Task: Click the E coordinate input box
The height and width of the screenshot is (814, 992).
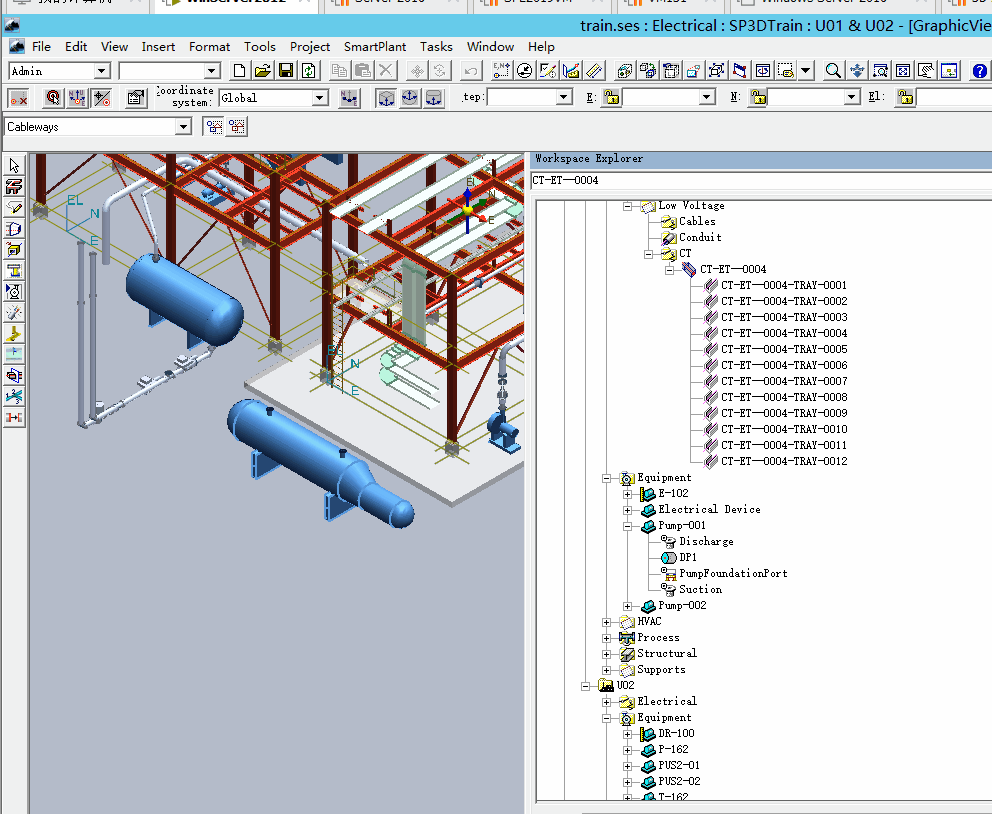Action: pyautogui.click(x=661, y=97)
